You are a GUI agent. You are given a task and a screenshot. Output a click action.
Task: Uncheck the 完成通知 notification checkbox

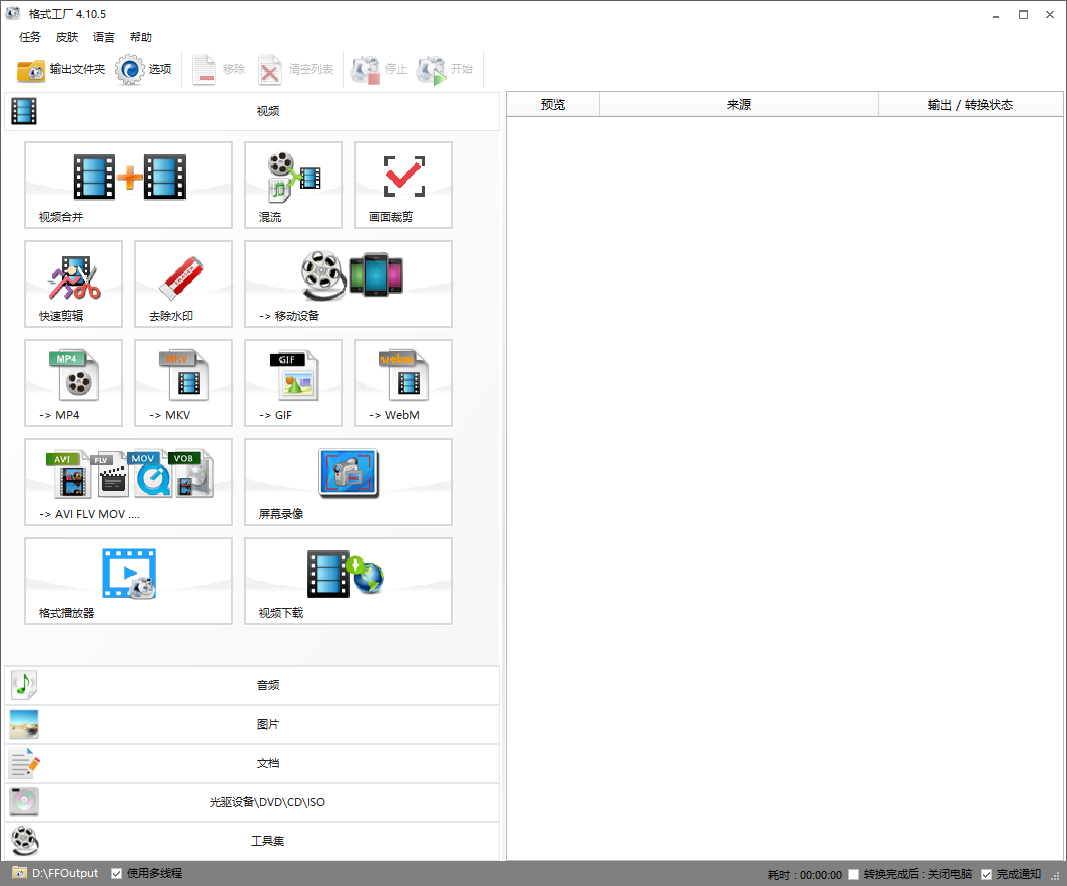(986, 874)
